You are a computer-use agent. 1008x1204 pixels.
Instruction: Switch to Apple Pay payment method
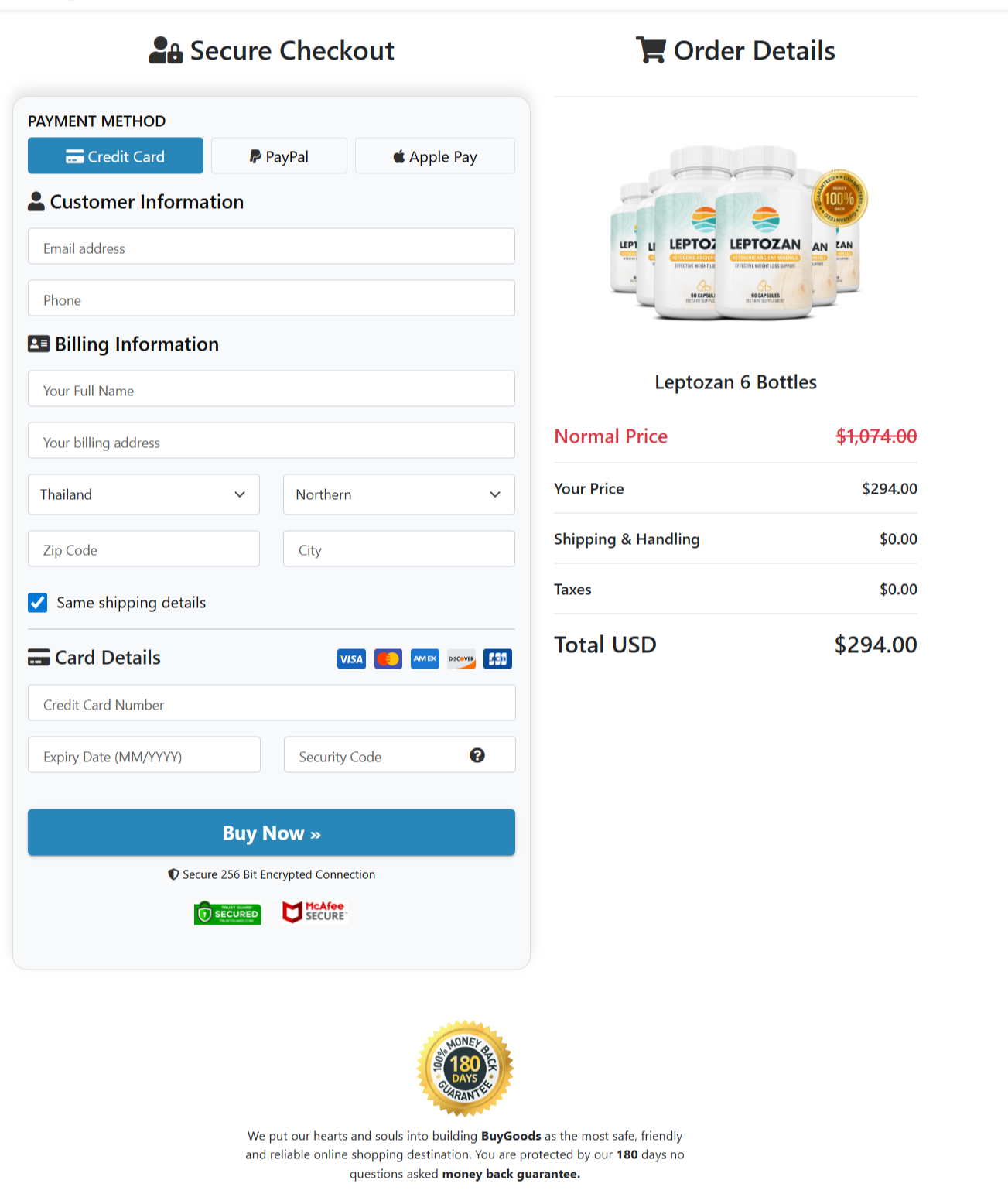[x=435, y=156]
